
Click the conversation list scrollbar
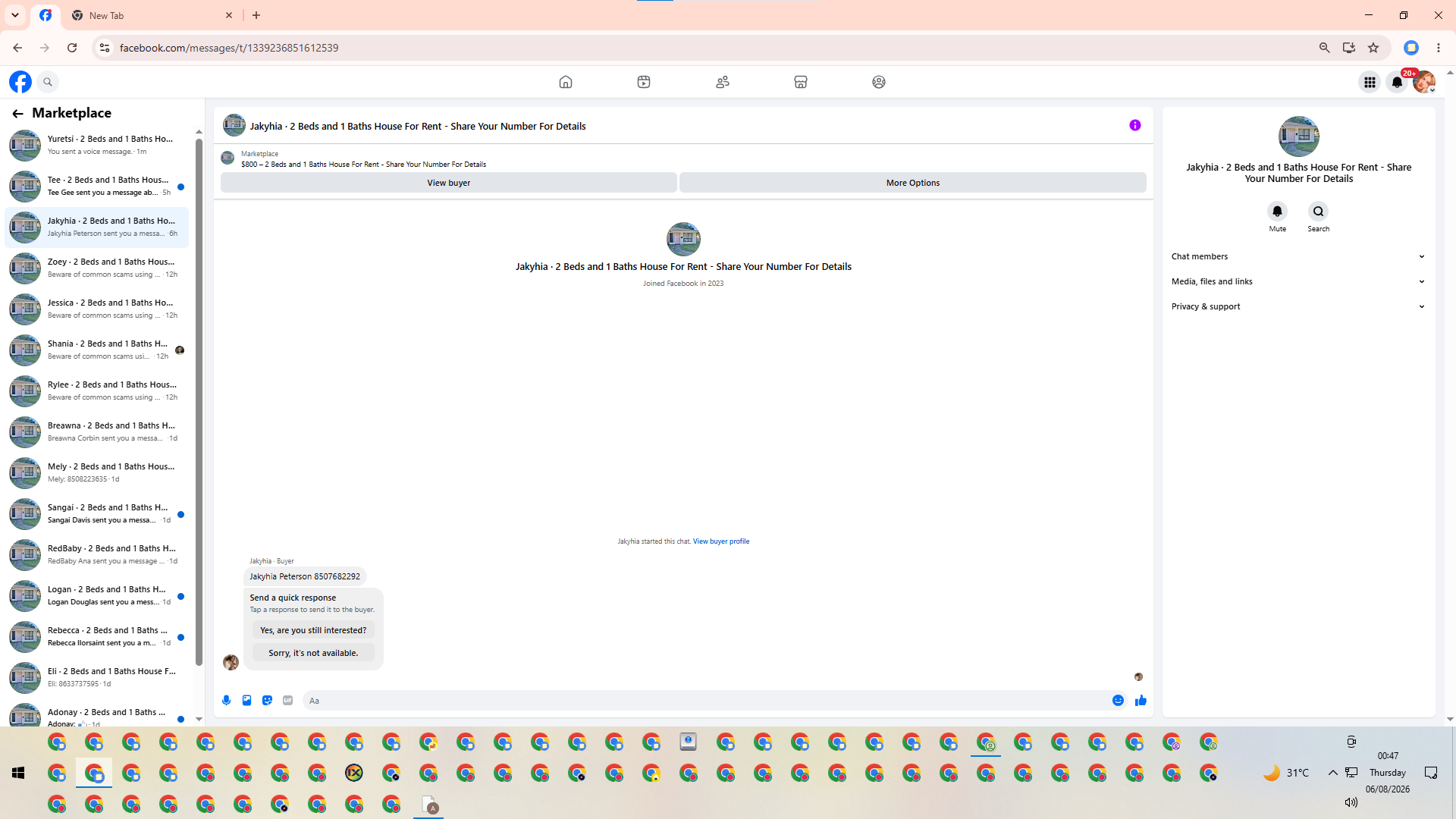[199, 402]
